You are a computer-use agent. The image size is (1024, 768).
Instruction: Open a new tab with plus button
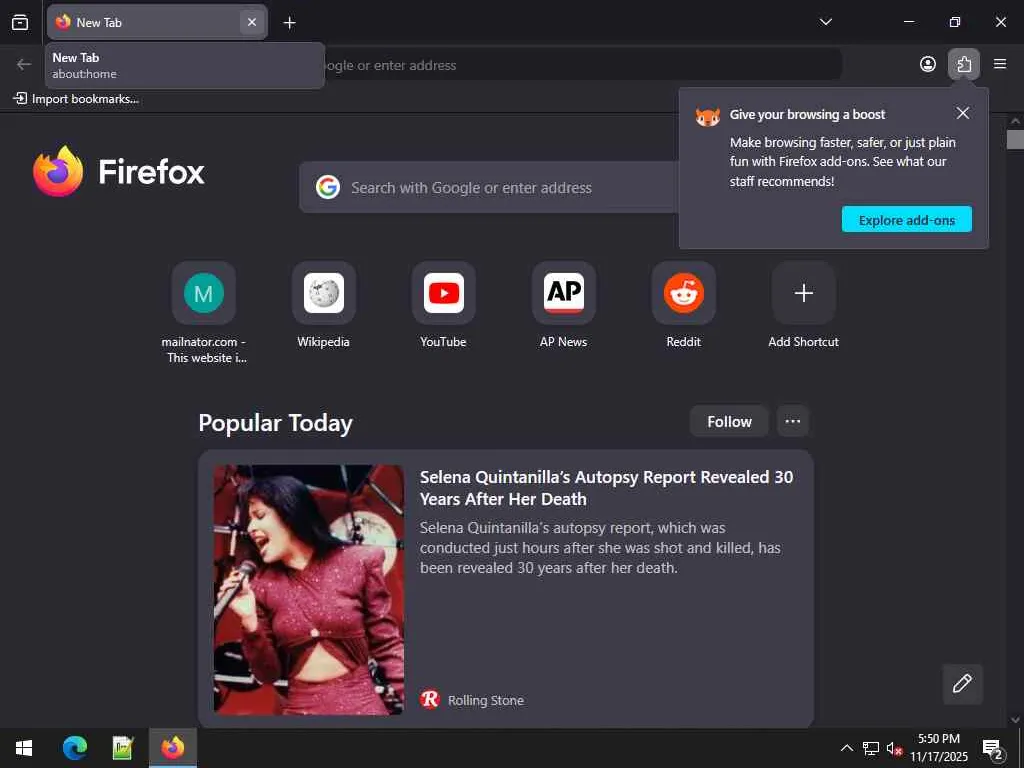(289, 23)
